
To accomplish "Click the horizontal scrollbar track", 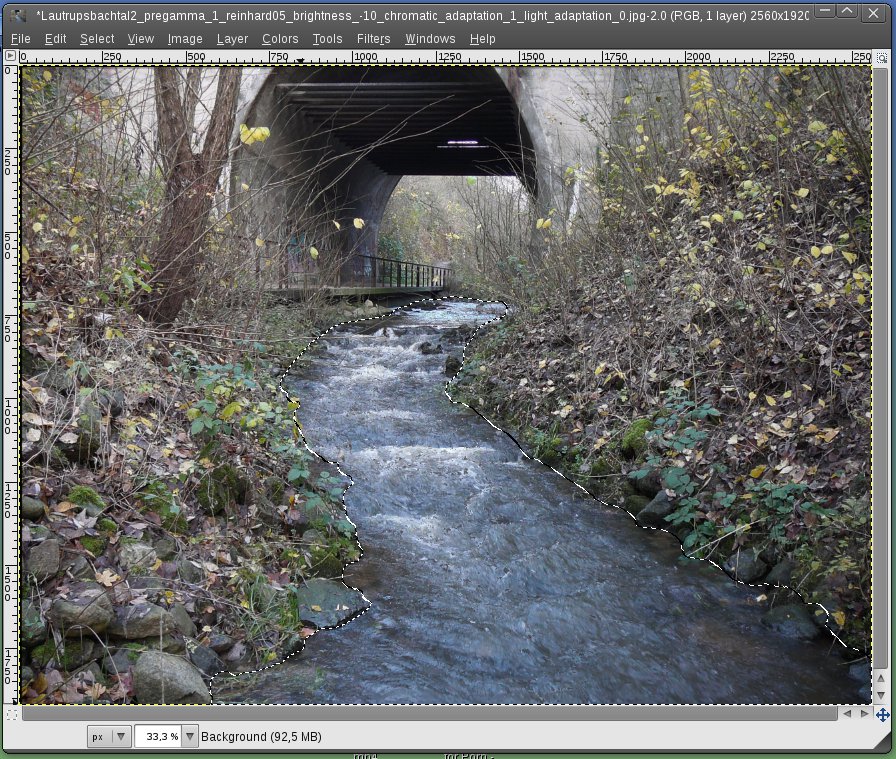I will [x=428, y=714].
